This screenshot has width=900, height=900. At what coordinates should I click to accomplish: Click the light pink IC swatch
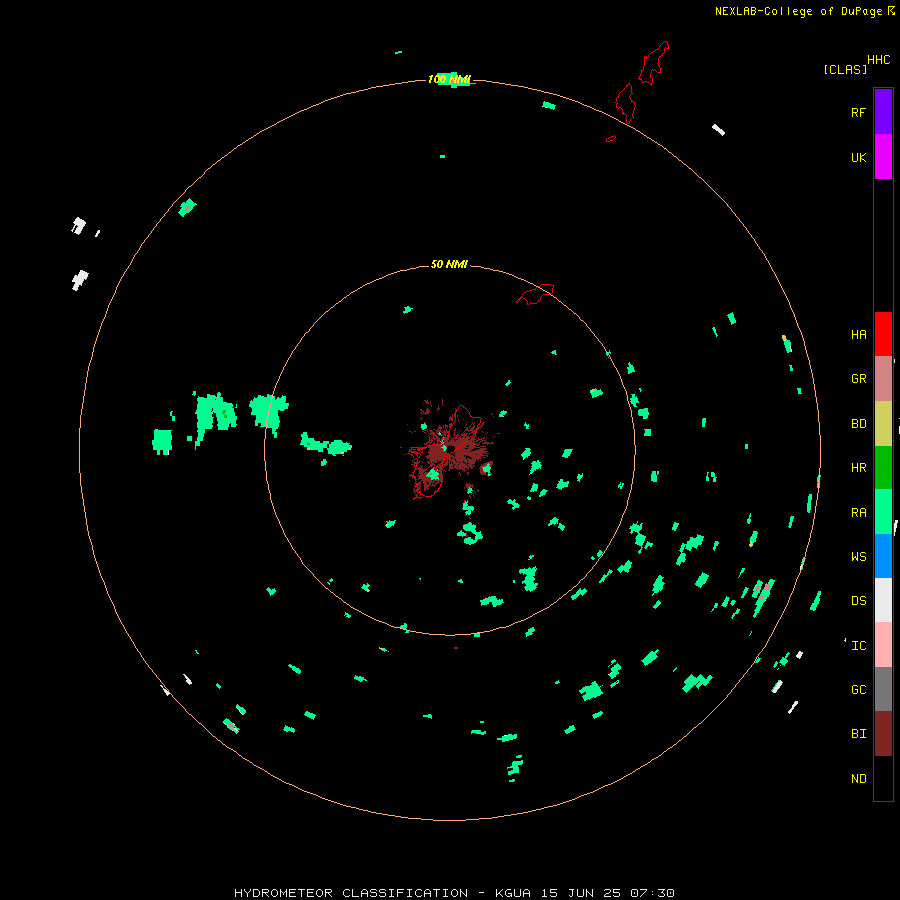tap(883, 645)
